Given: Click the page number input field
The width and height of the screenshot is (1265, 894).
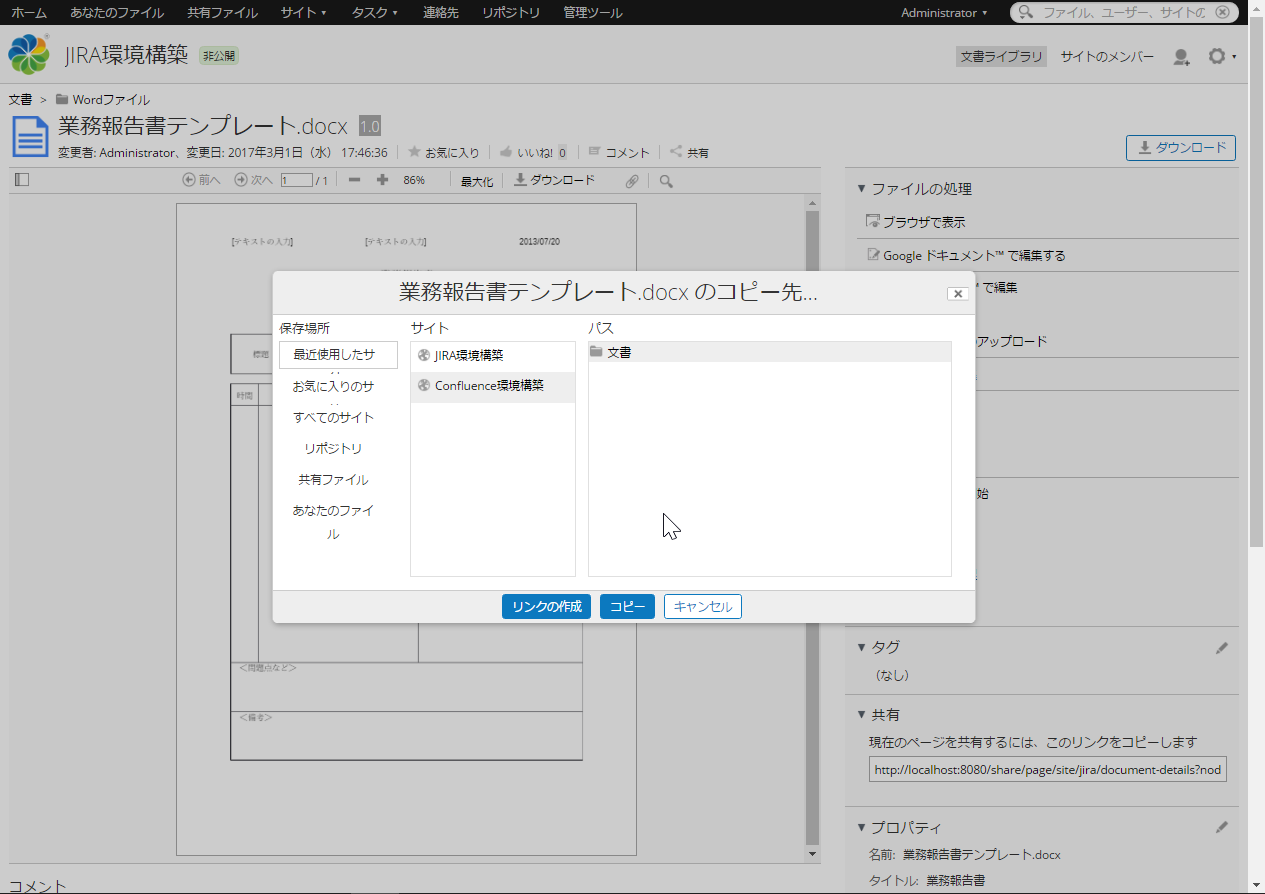Looking at the screenshot, I should [296, 181].
